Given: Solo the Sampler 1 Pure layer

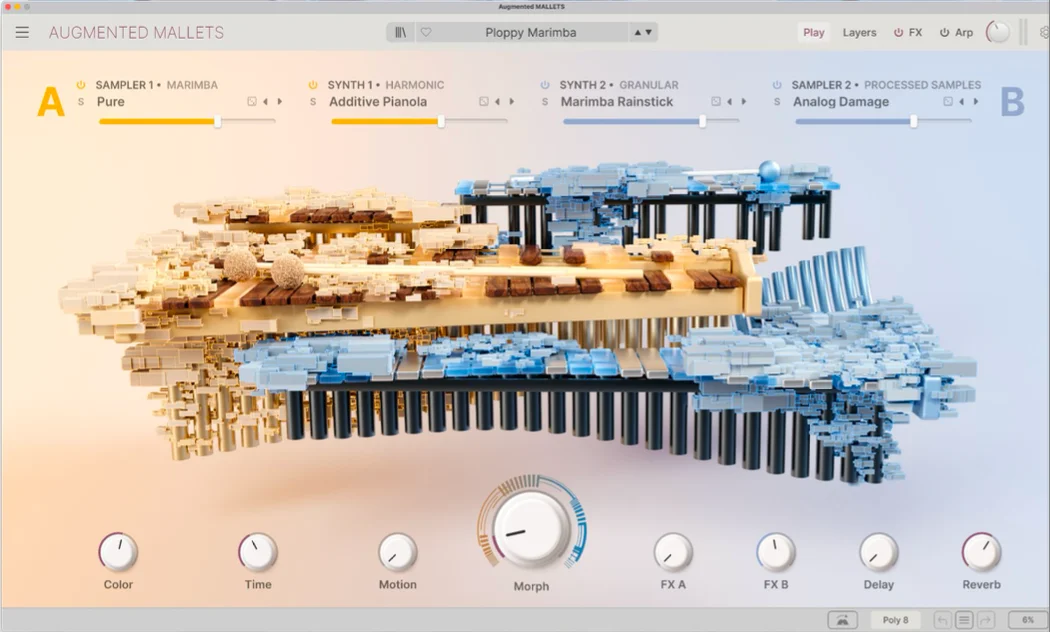Looking at the screenshot, I should (x=81, y=102).
